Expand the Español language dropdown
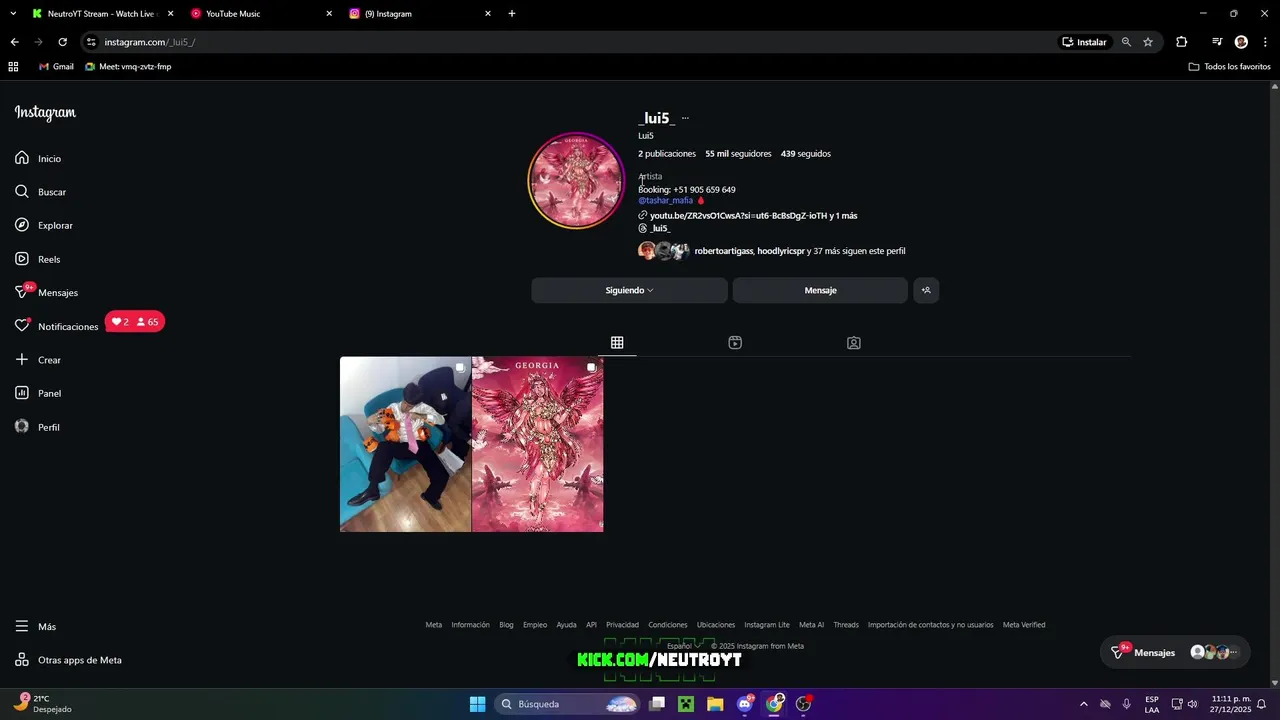 [x=684, y=646]
